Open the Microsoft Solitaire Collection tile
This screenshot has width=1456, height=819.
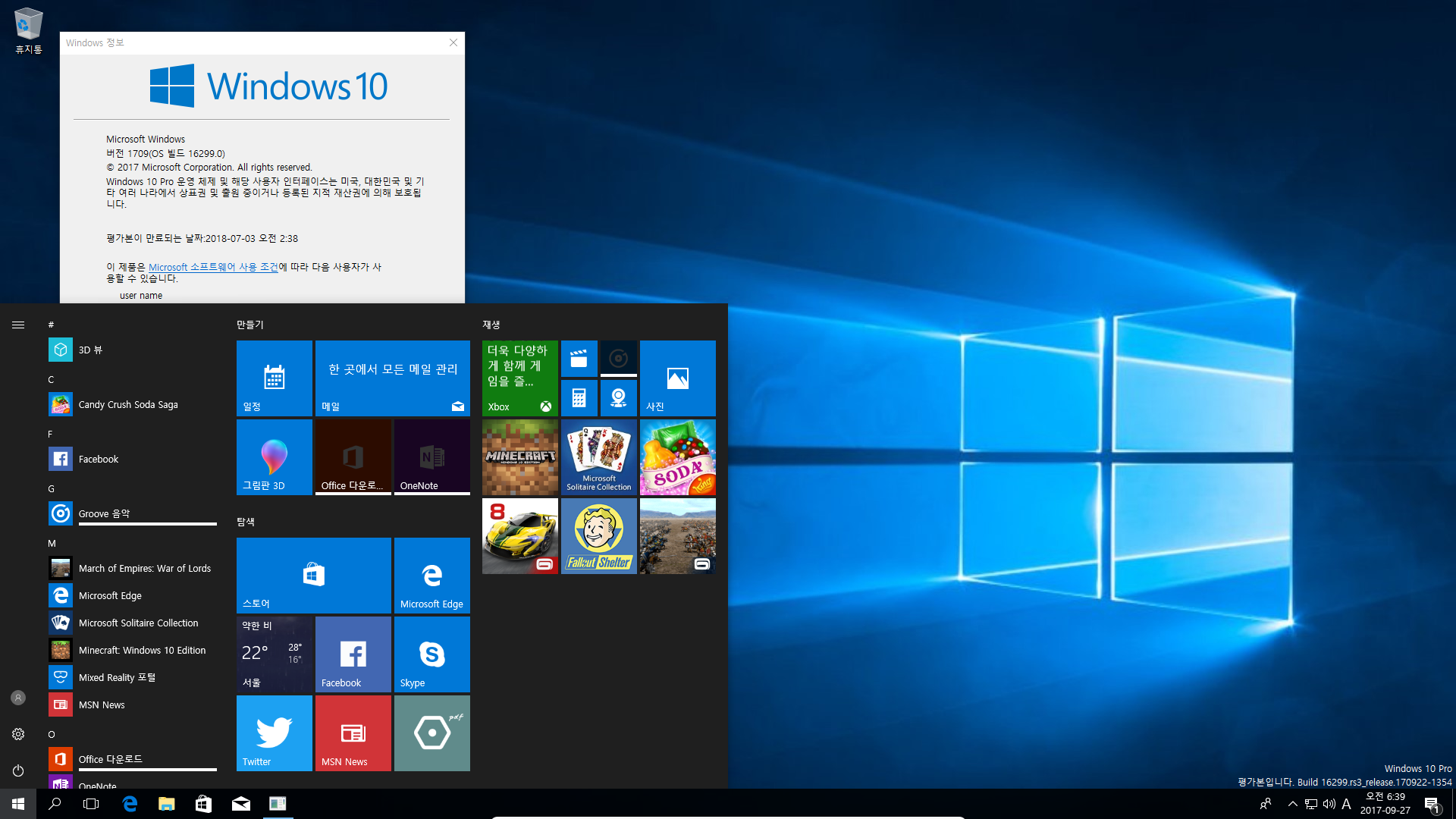tap(599, 457)
